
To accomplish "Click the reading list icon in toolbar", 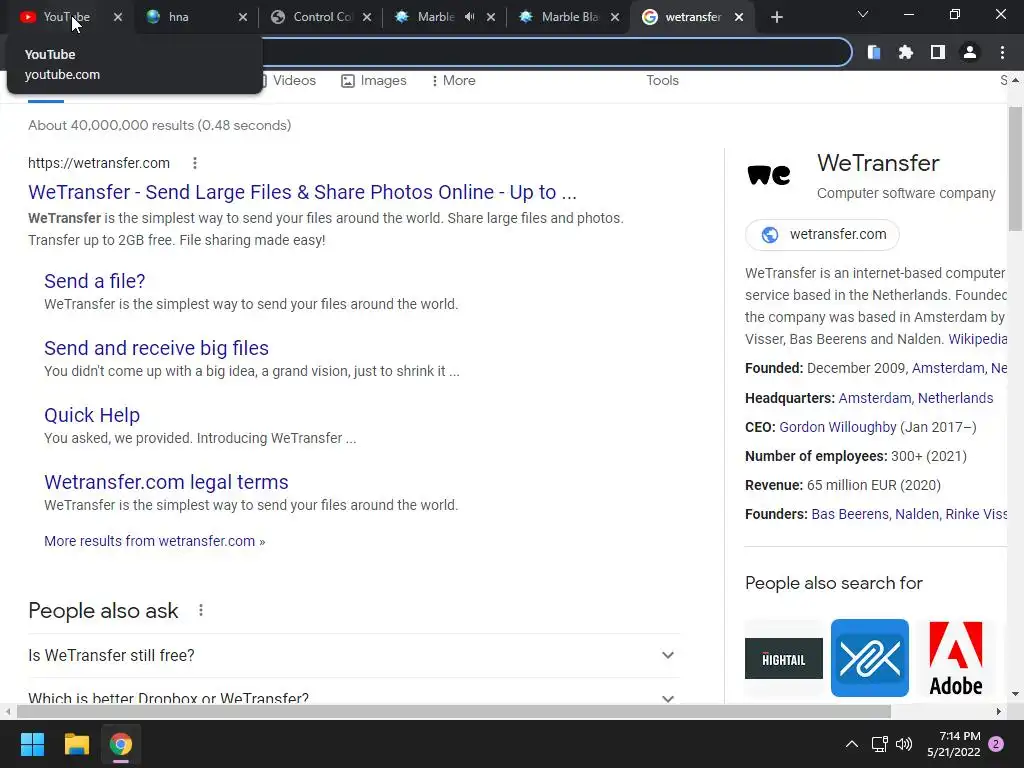I will pyautogui.click(x=874, y=52).
